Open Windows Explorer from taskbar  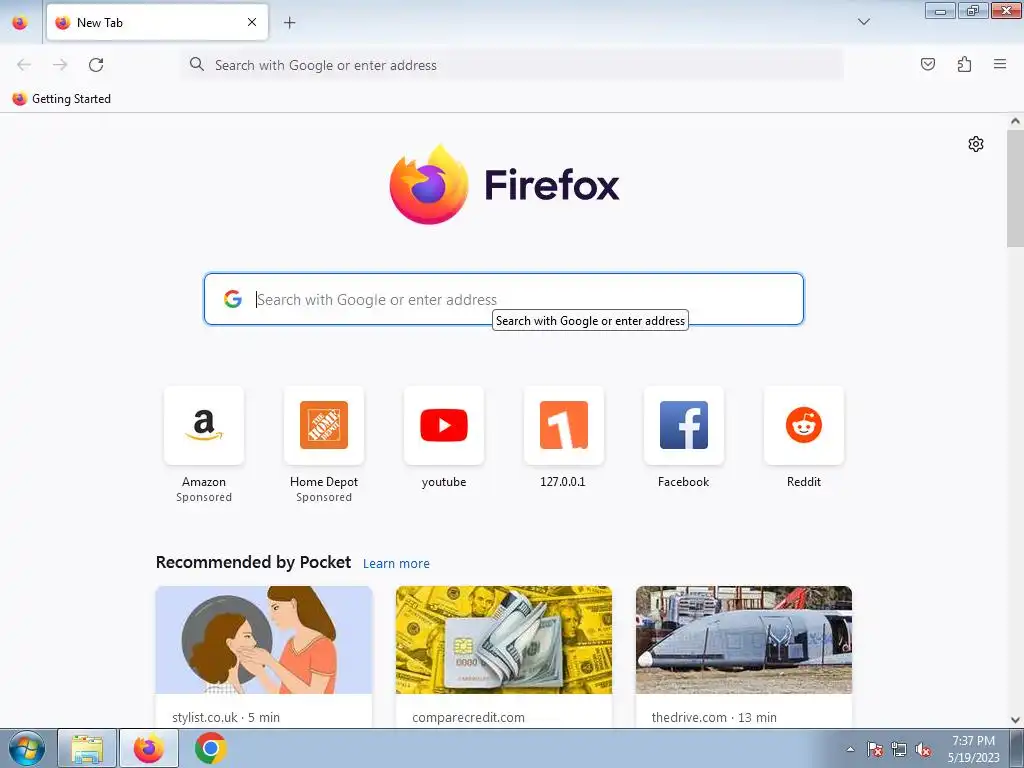pyautogui.click(x=87, y=748)
